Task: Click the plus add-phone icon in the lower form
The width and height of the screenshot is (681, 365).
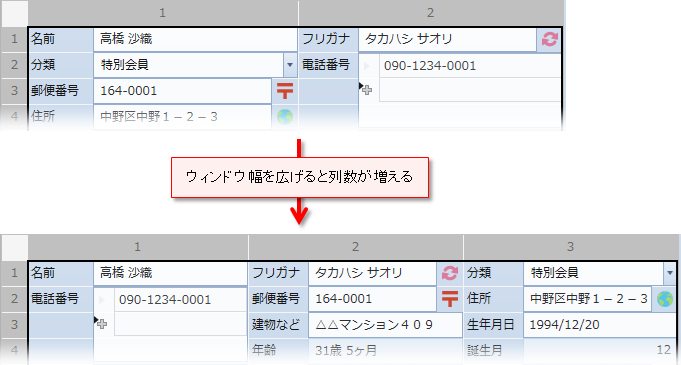Action: coord(102,324)
